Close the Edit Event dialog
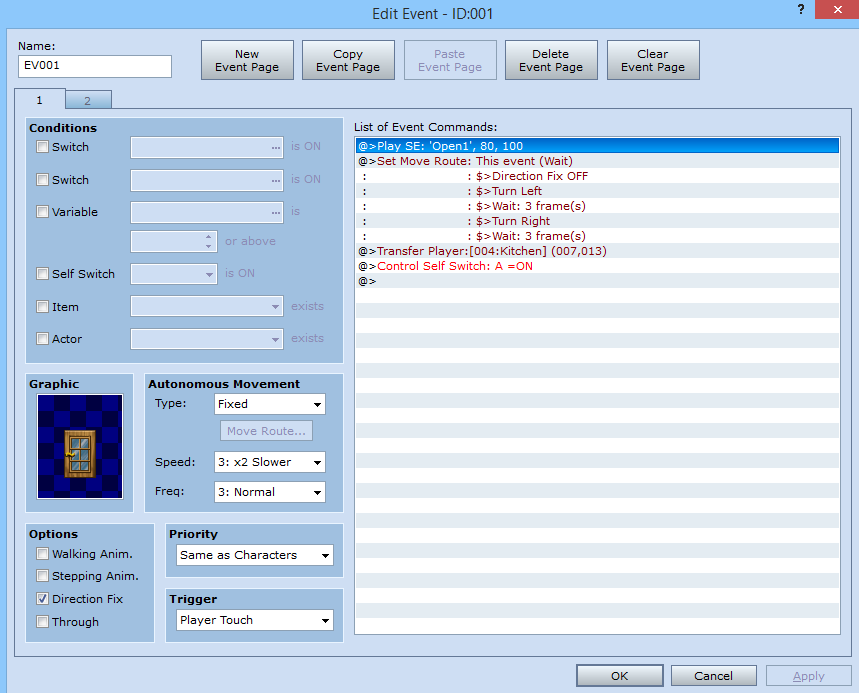The width and height of the screenshot is (859, 693). tap(834, 10)
